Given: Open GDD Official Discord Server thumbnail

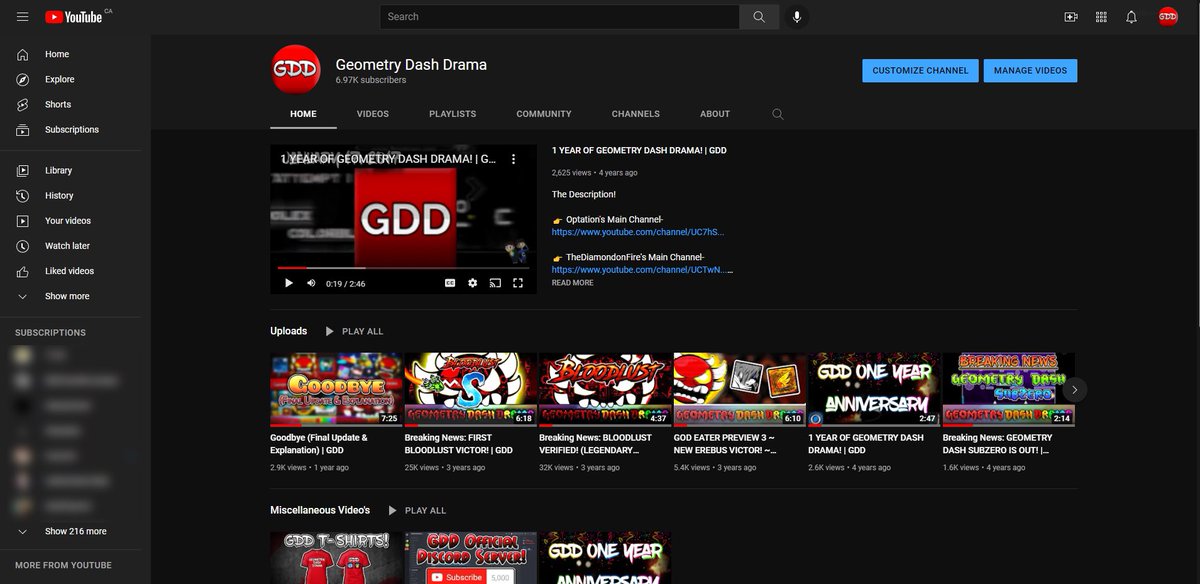Looking at the screenshot, I should click(470, 558).
